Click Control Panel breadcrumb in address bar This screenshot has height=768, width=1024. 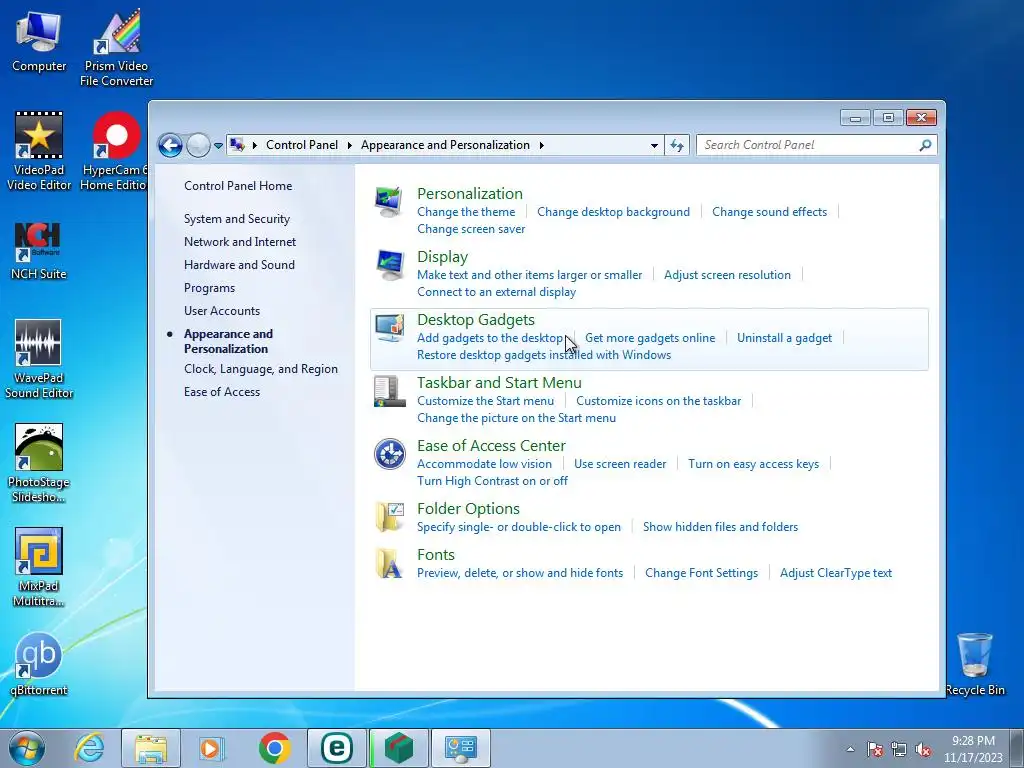302,145
